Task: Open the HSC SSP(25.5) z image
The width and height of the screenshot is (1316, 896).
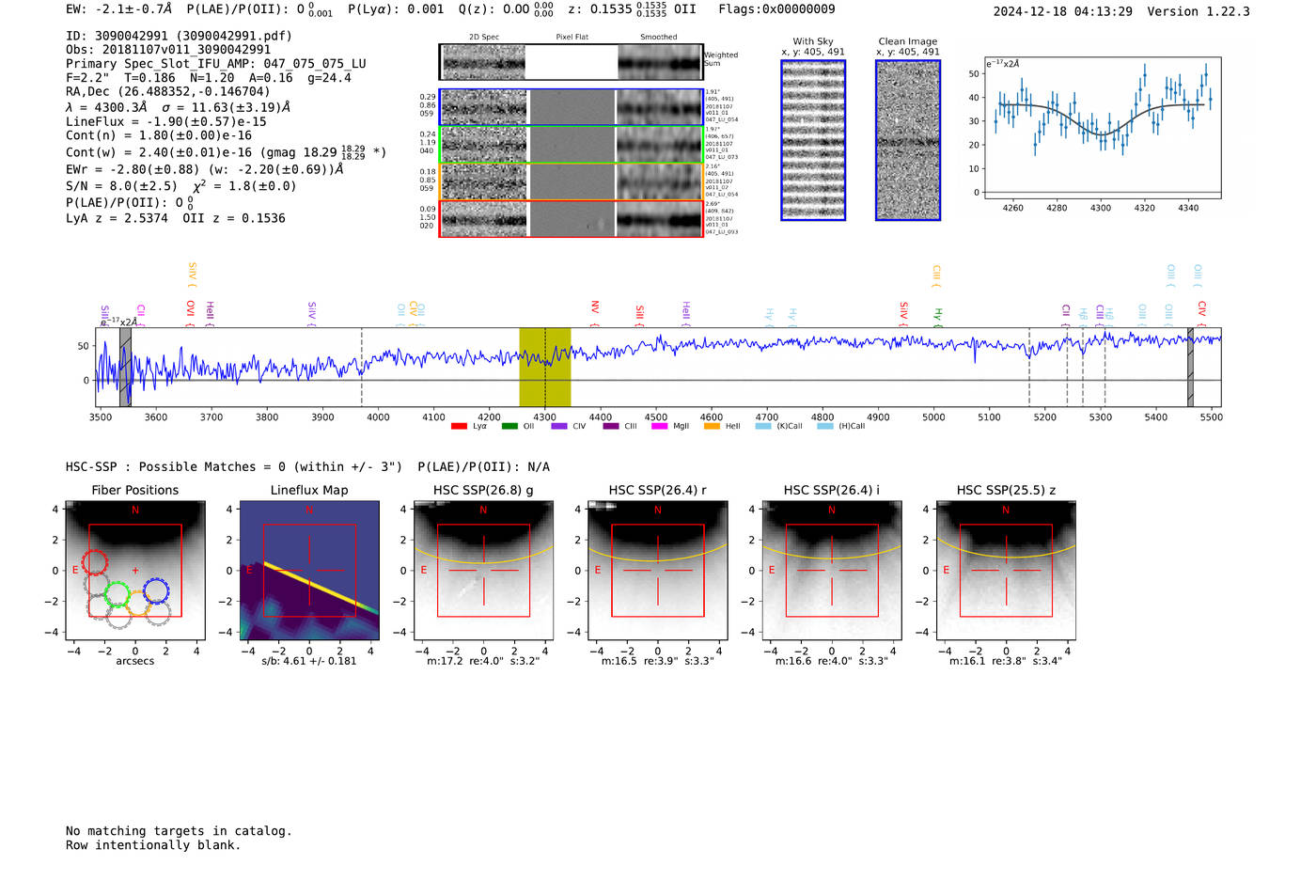Action: click(x=1006, y=571)
